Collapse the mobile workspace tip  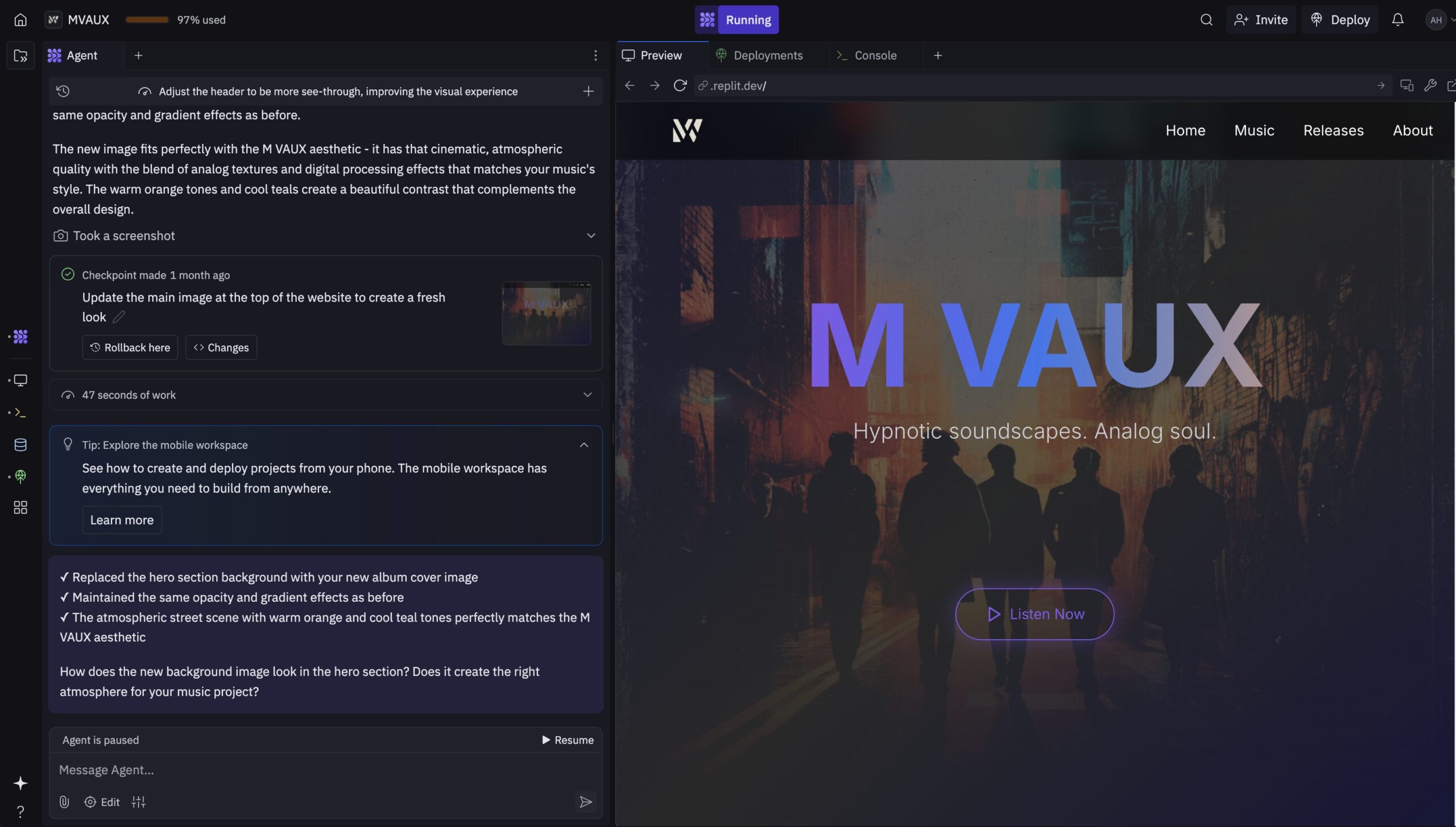pyautogui.click(x=584, y=445)
